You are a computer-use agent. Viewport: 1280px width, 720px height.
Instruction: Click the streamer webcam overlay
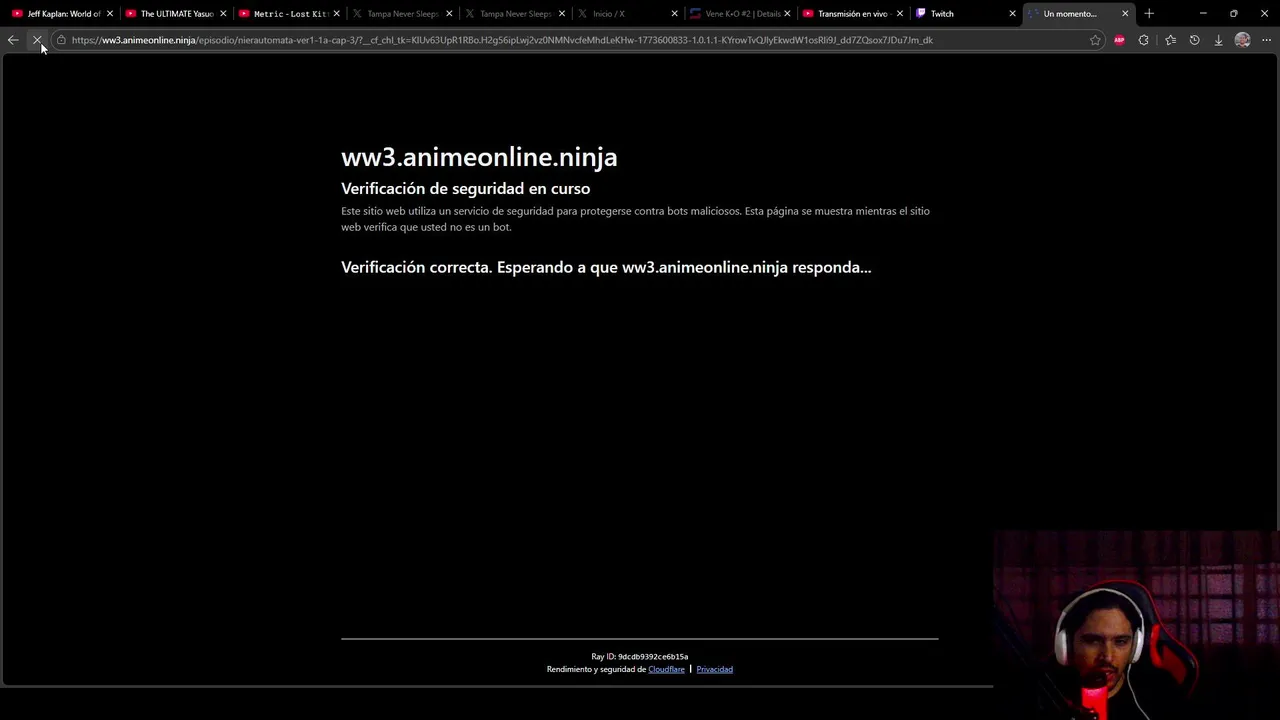pyautogui.click(x=1137, y=625)
